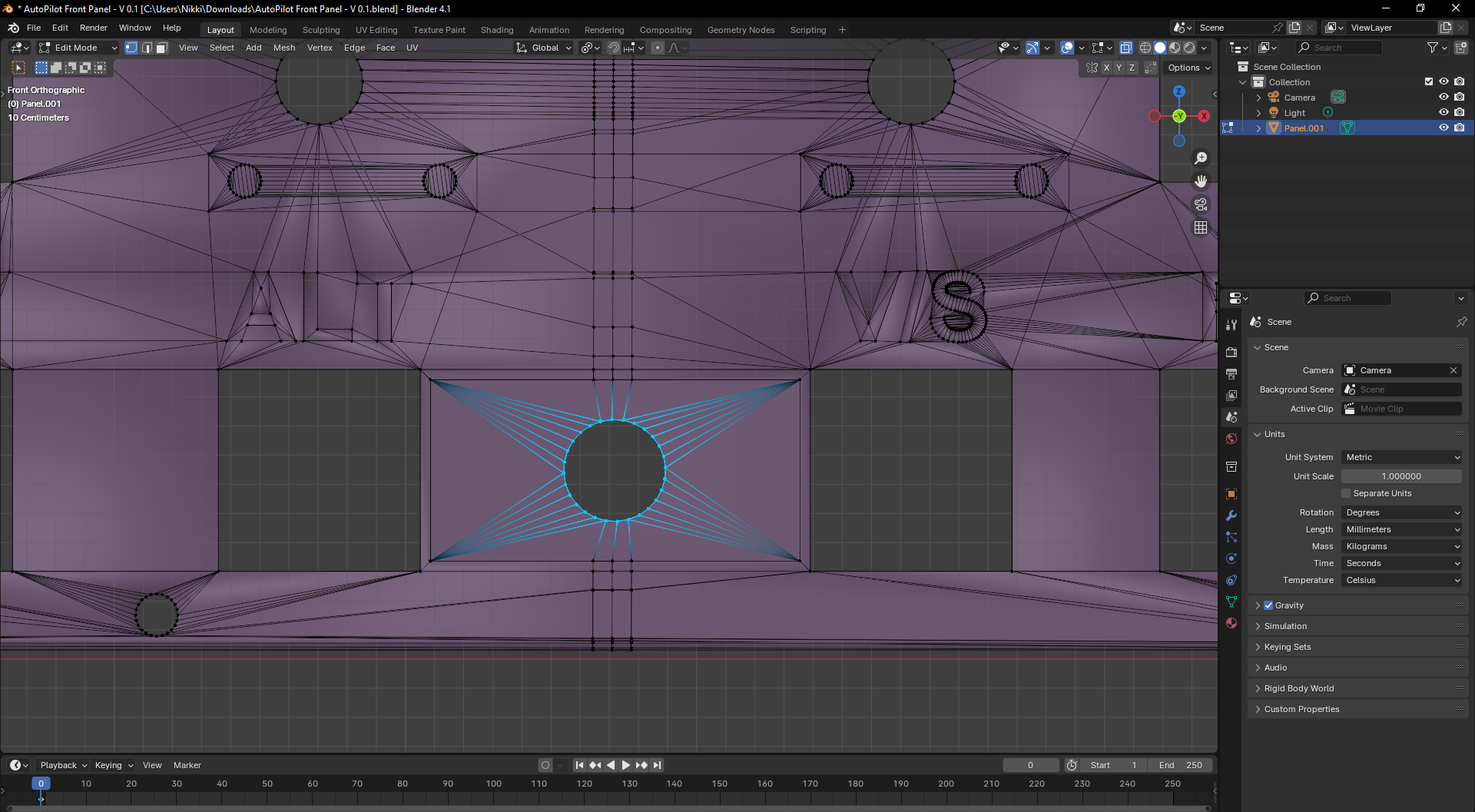This screenshot has width=1475, height=812.
Task: Open the Render menu
Action: pos(94,28)
